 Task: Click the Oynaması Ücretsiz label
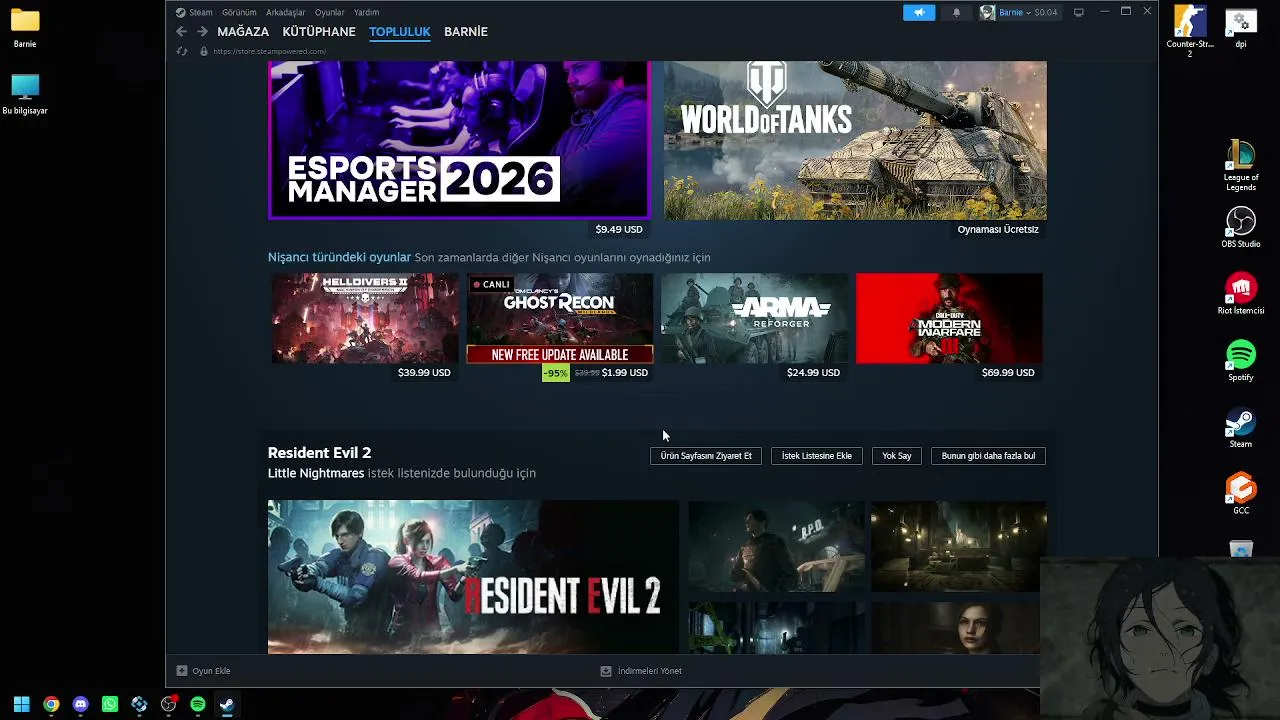[998, 229]
